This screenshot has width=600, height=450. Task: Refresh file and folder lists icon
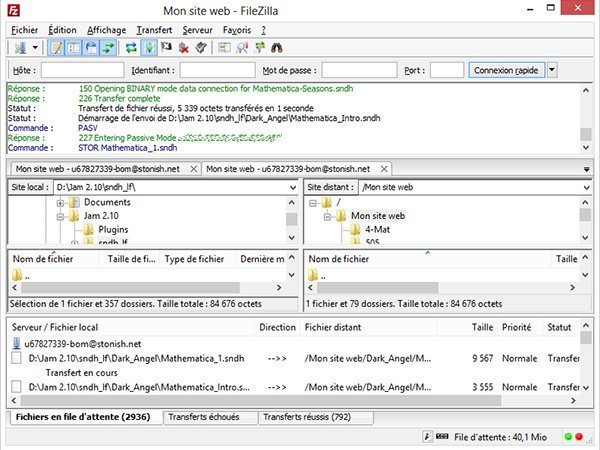[131, 48]
